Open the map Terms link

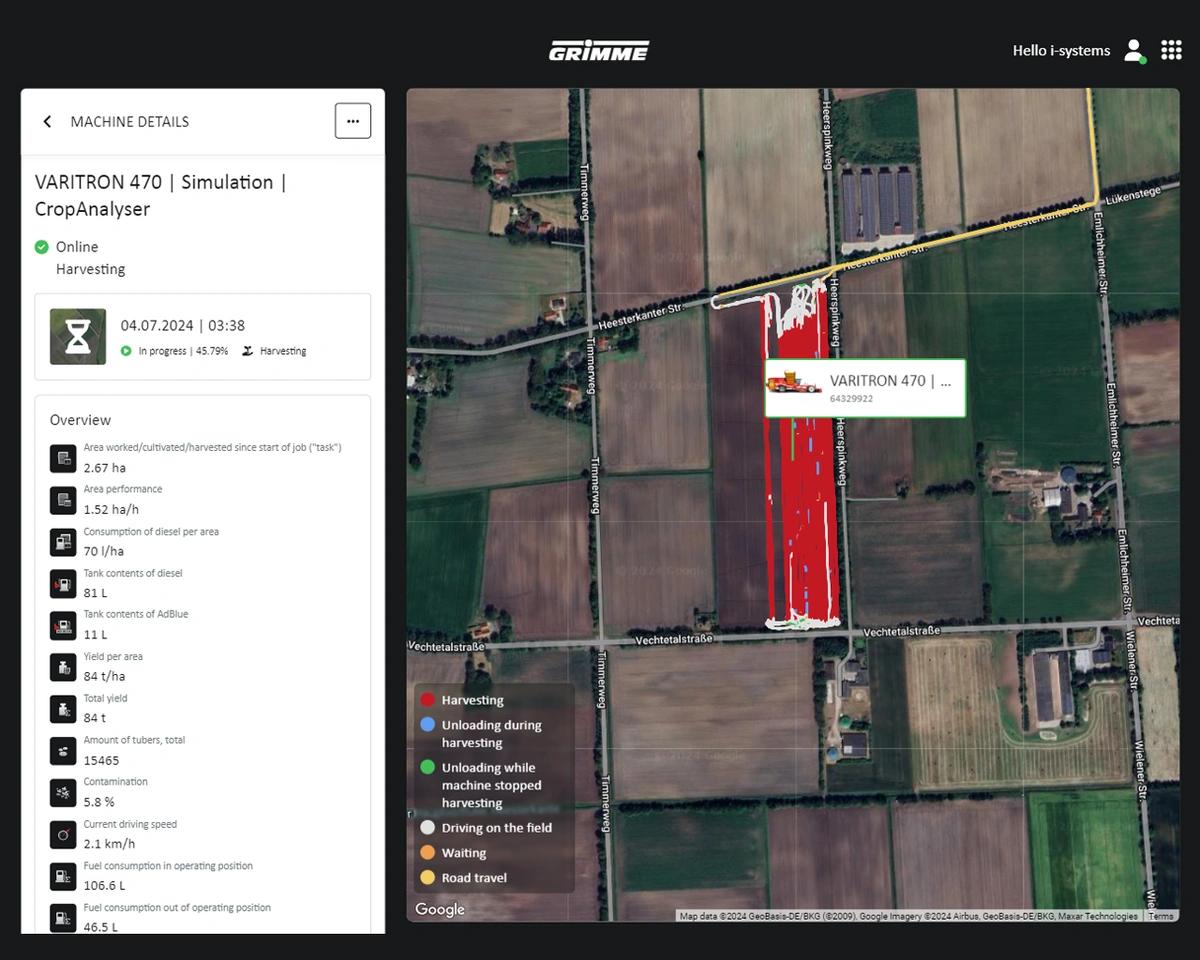pyautogui.click(x=1160, y=916)
